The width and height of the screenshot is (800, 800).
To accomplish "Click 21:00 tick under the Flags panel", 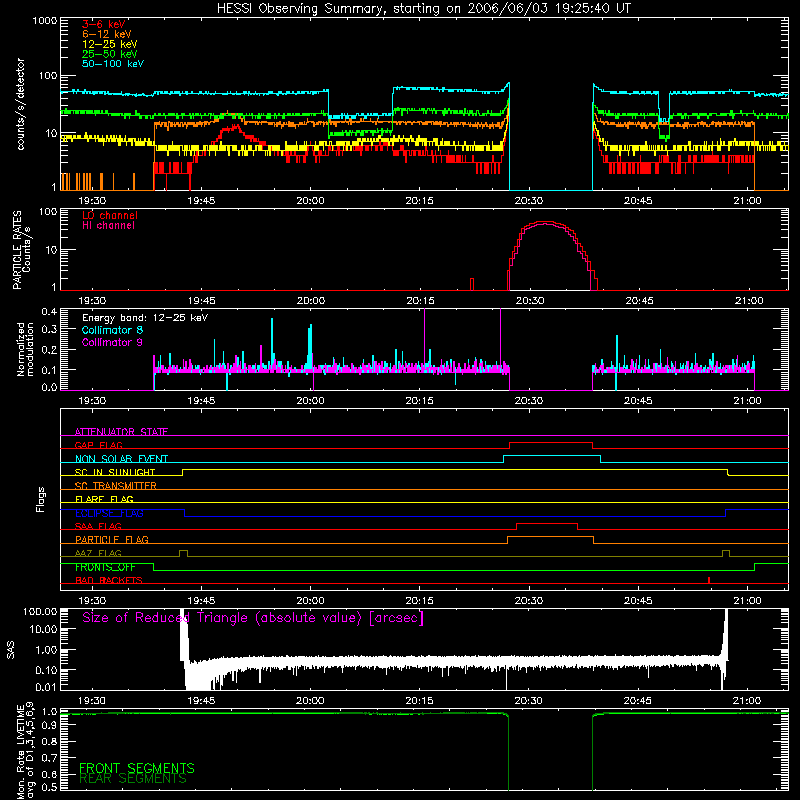I will click(747, 601).
